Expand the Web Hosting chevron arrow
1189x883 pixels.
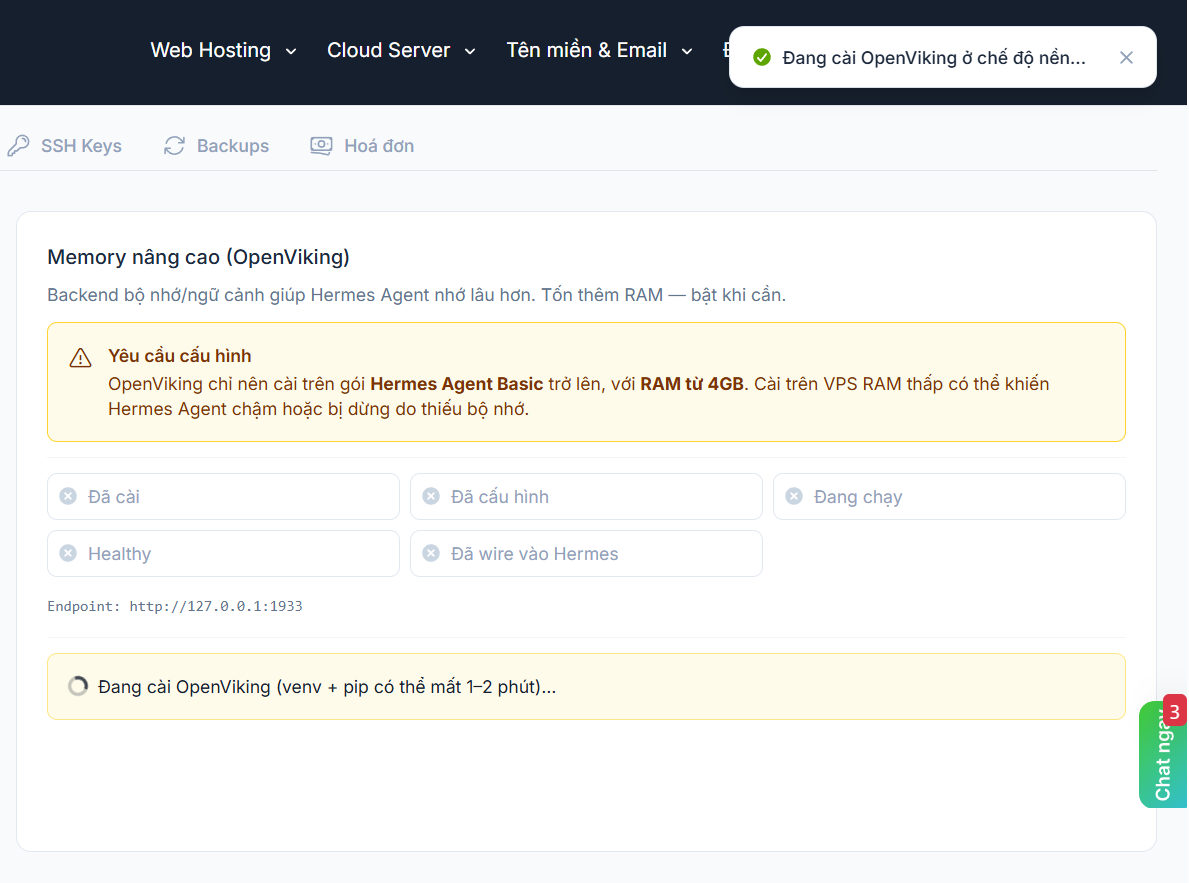tap(290, 52)
